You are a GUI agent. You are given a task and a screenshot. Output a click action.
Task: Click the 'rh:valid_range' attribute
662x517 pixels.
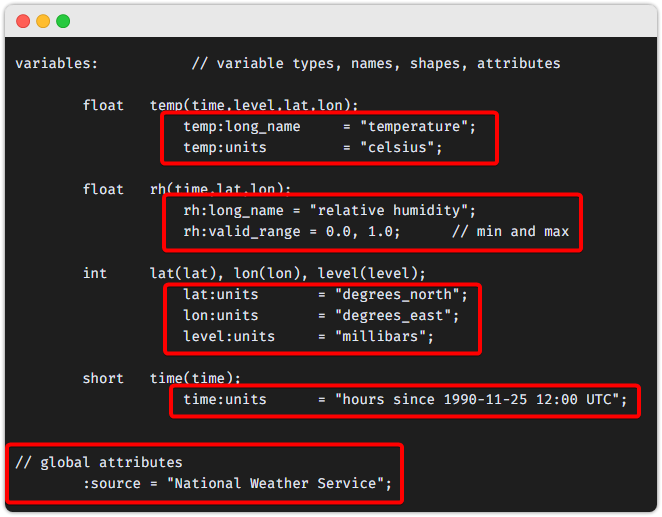tap(241, 232)
